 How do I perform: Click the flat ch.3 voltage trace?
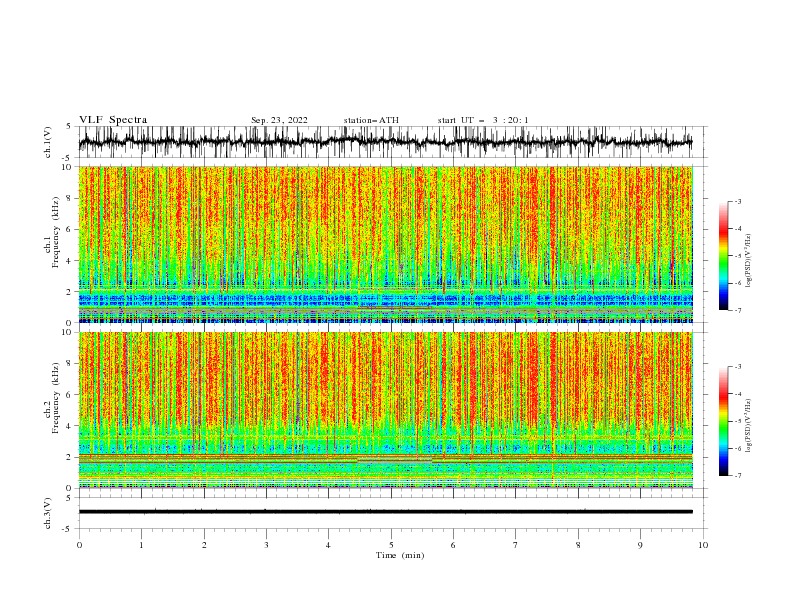[x=385, y=512]
